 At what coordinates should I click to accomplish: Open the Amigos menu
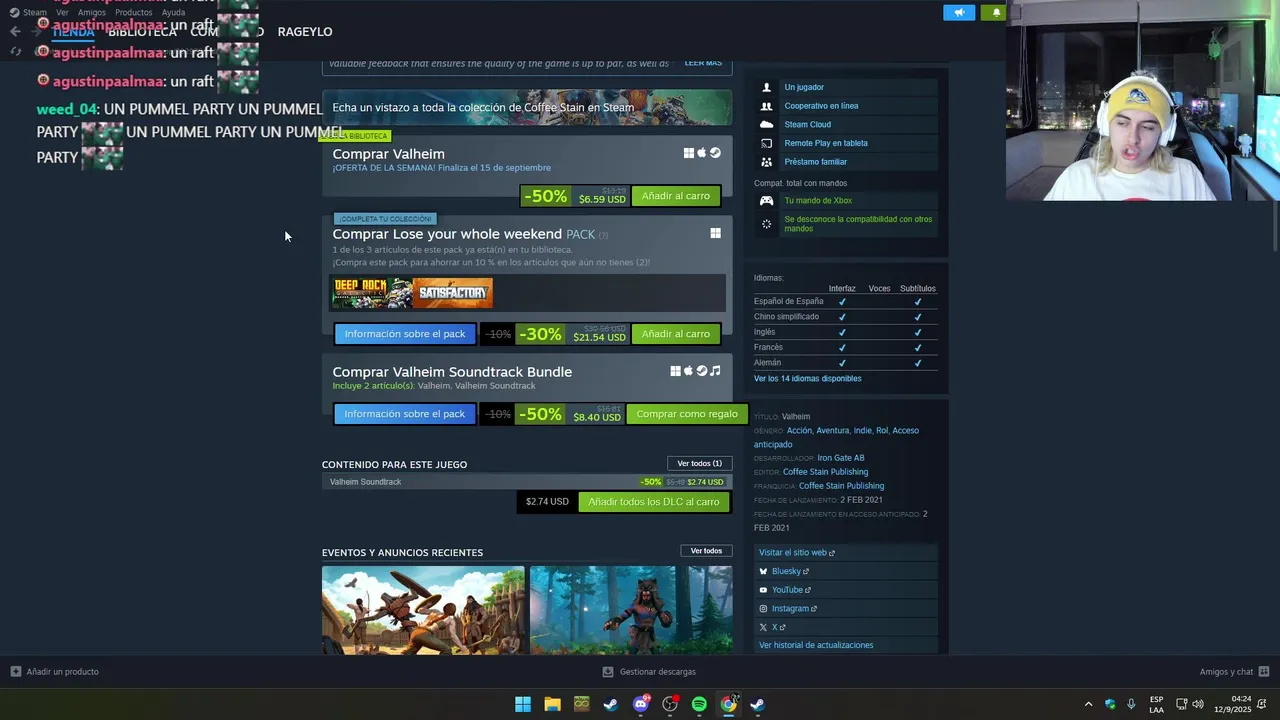point(92,13)
